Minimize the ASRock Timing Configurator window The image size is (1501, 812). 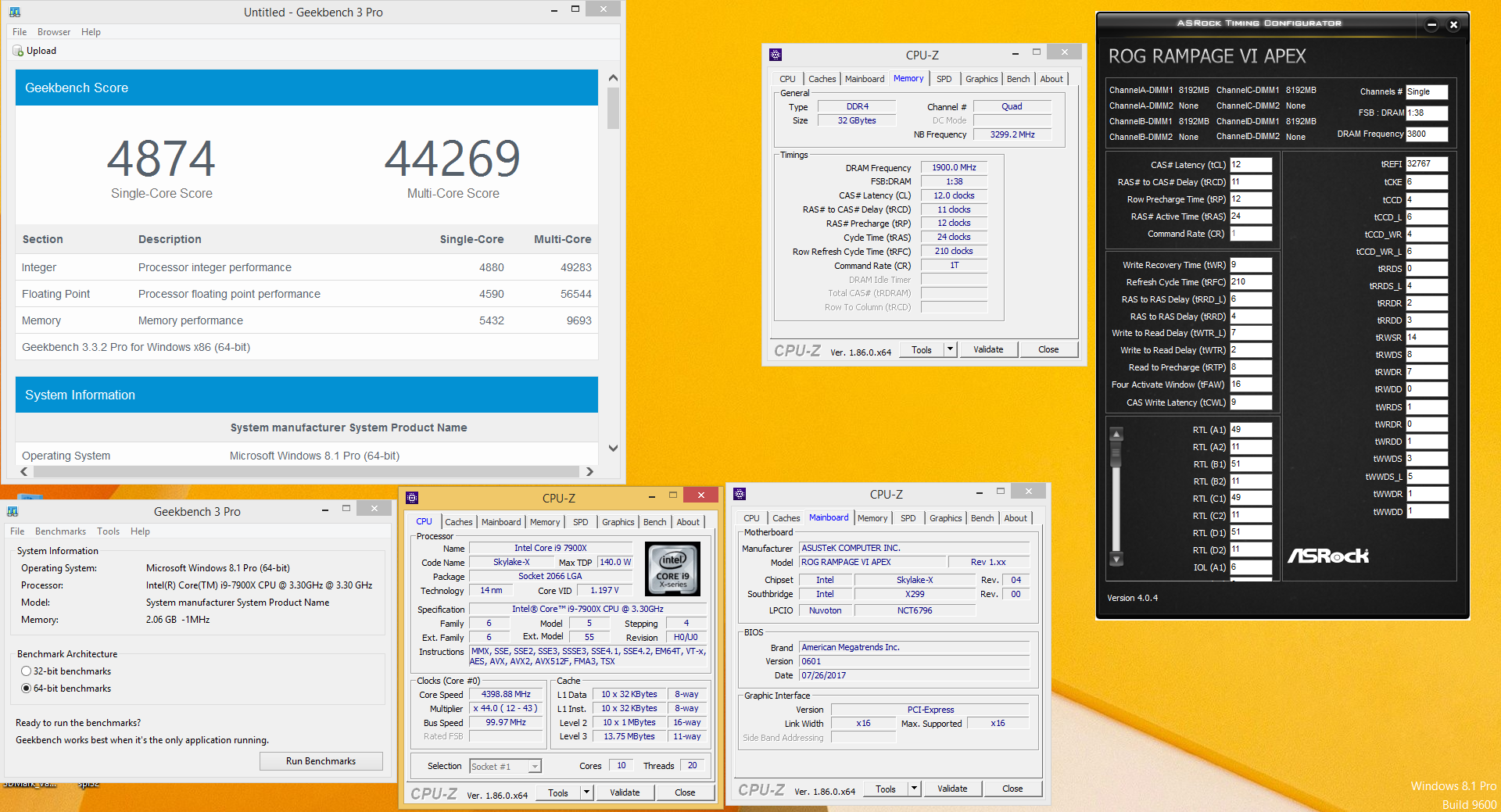click(1431, 25)
